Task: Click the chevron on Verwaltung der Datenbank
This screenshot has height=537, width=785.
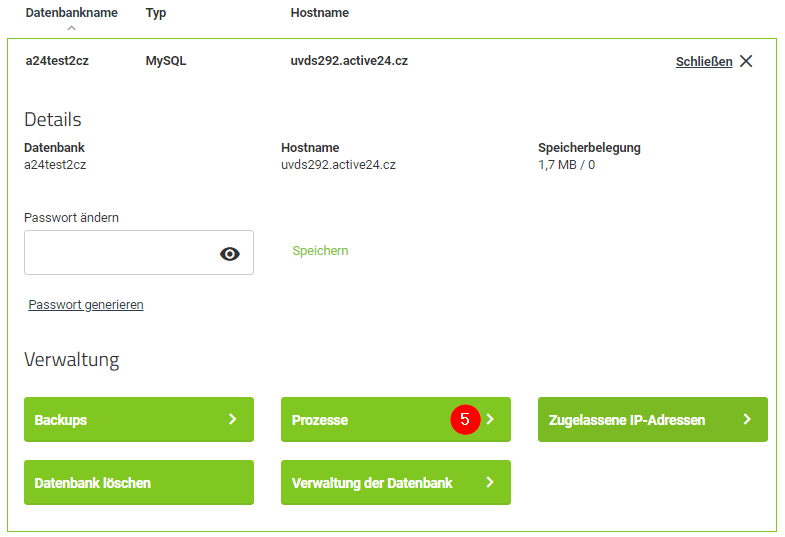Action: (490, 483)
